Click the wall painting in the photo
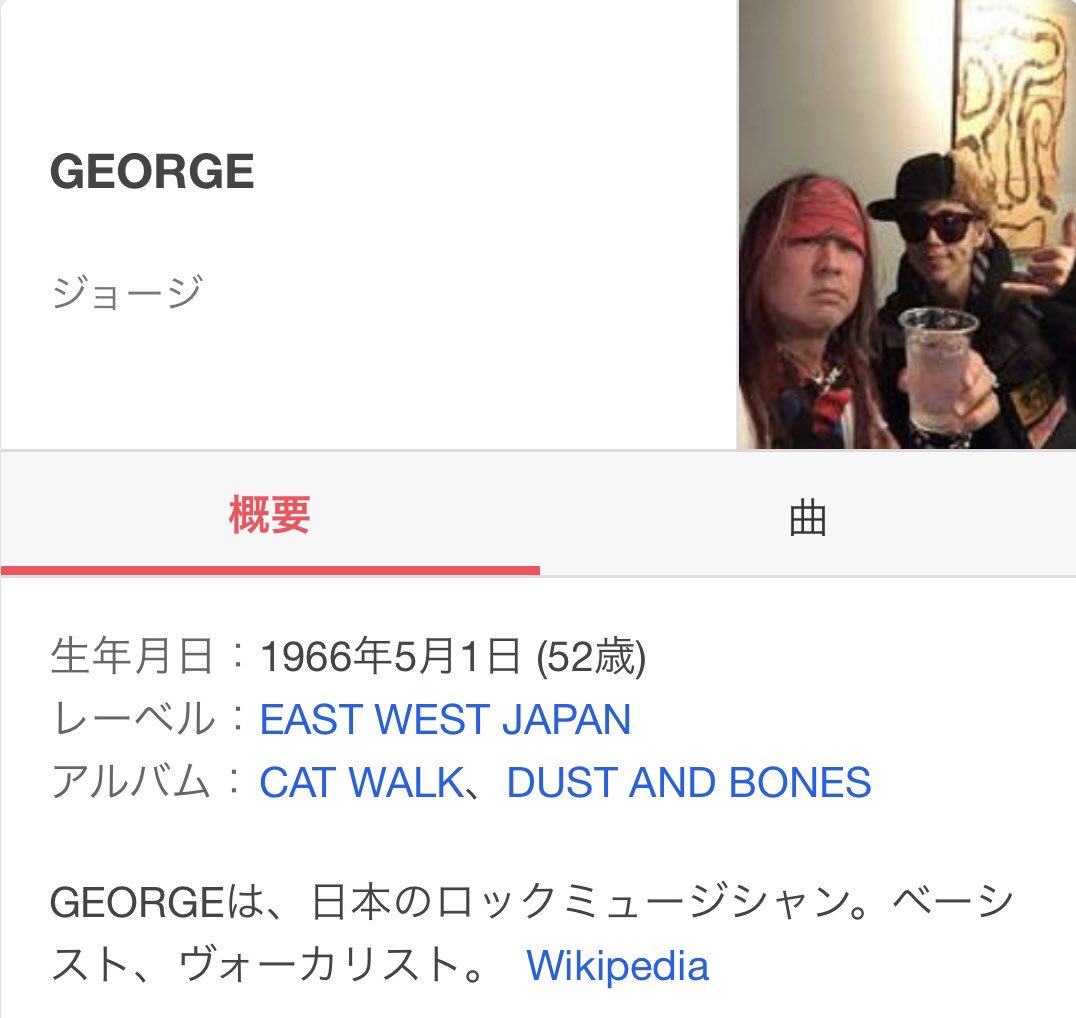The height and width of the screenshot is (1018, 1076). tap(1014, 117)
